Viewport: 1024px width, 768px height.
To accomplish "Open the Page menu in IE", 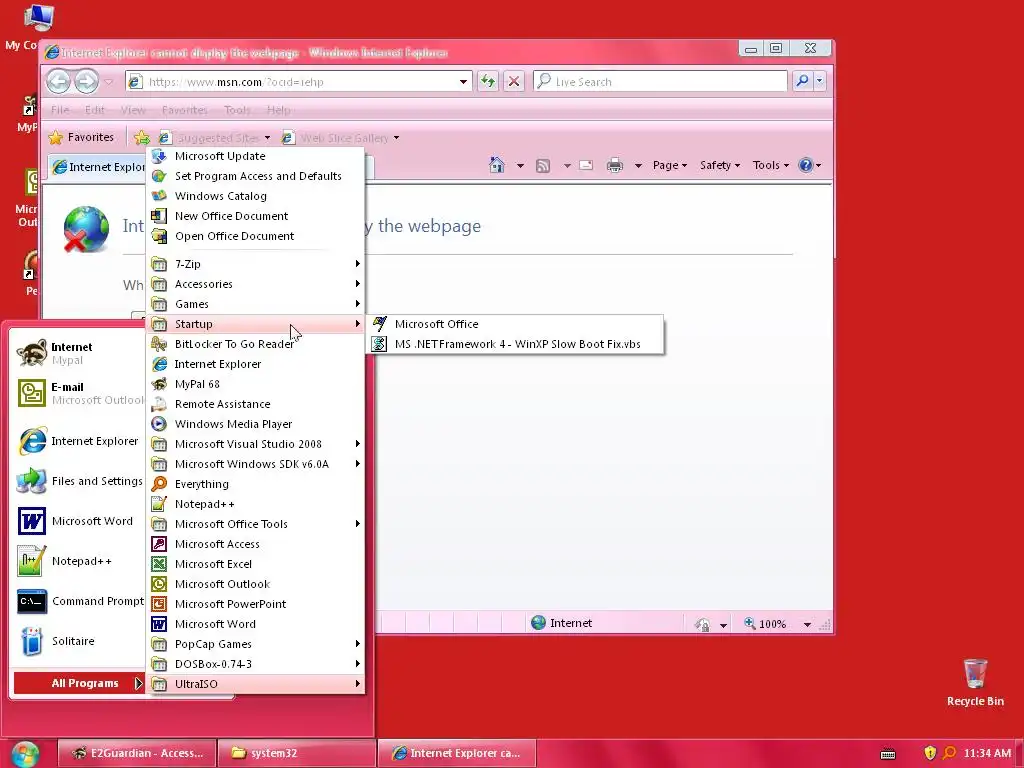I will click(670, 165).
